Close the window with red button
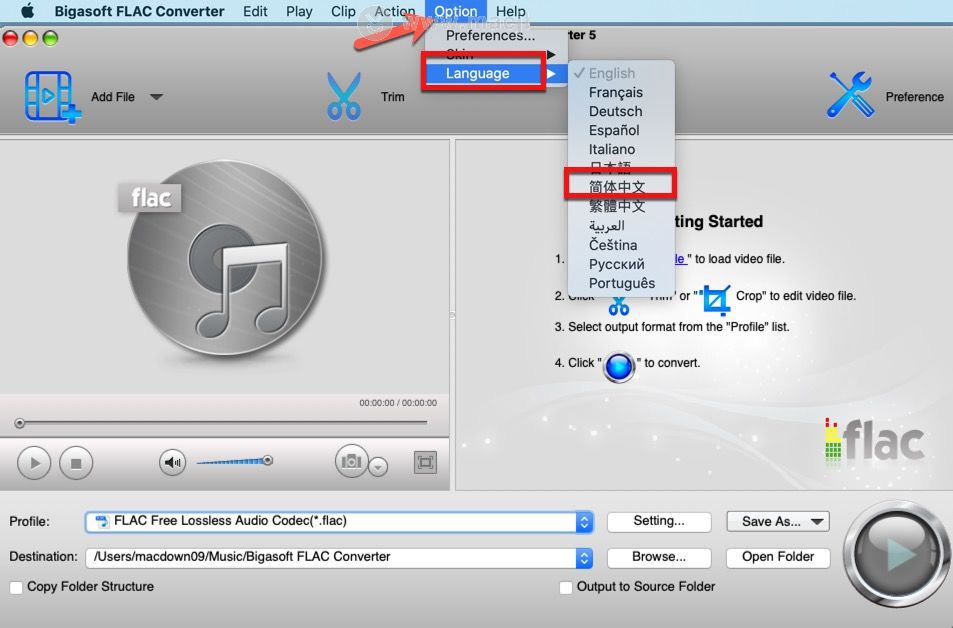 tap(10, 38)
